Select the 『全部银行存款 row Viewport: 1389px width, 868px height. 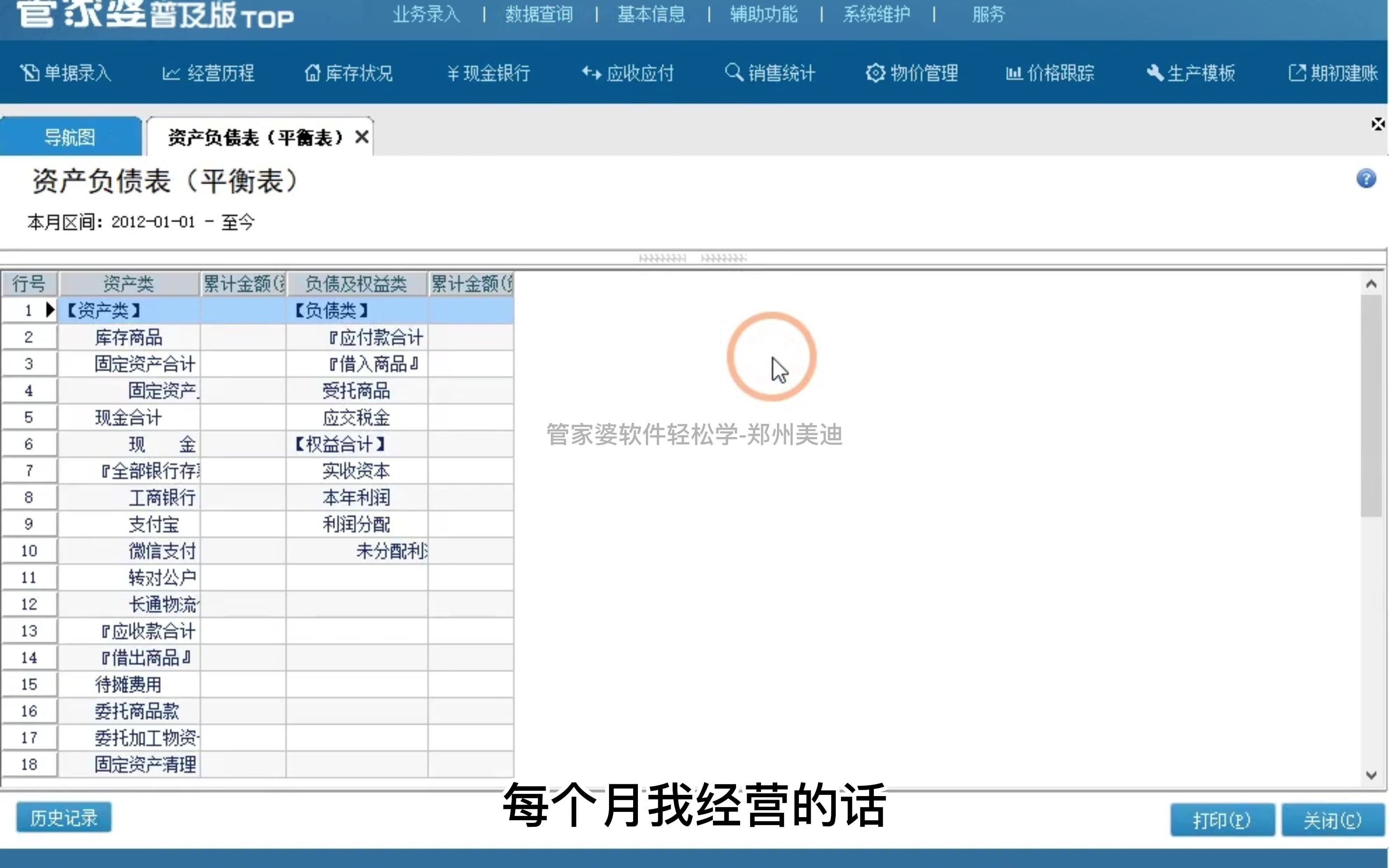tap(129, 471)
